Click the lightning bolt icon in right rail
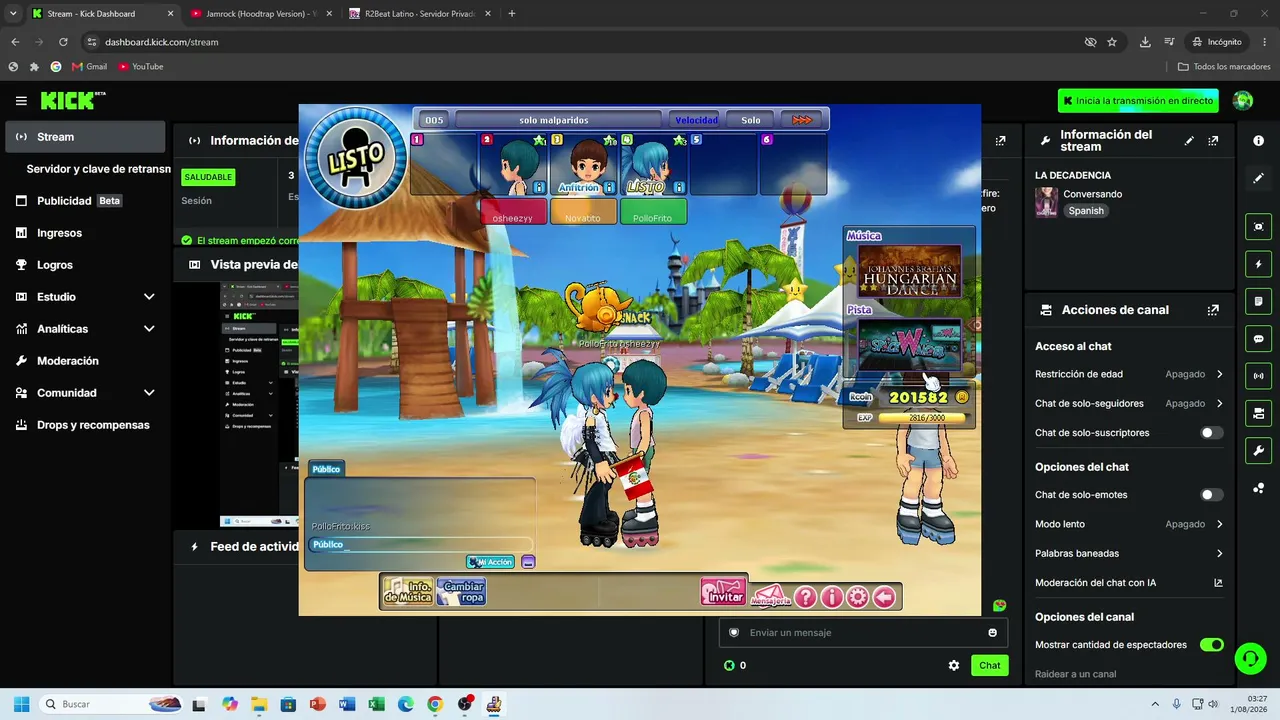The image size is (1280, 720). pyautogui.click(x=1258, y=264)
